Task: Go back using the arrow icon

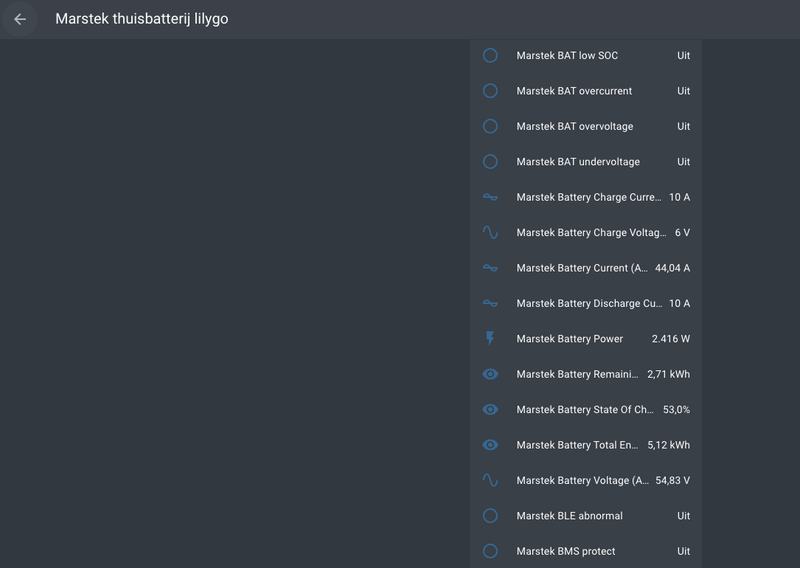Action: (20, 19)
